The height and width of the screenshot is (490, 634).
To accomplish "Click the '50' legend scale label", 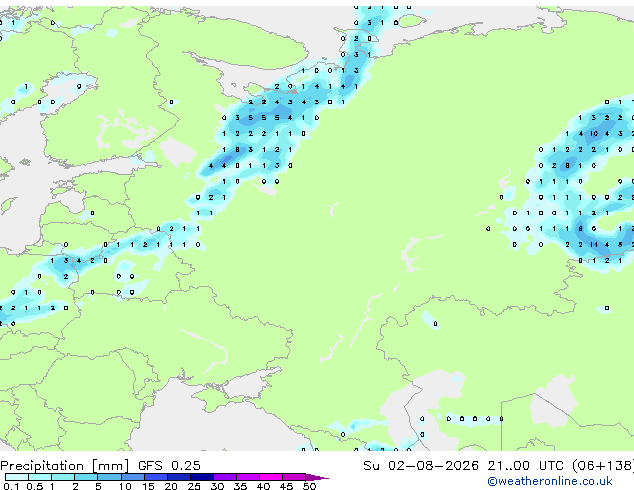I will point(309,486).
